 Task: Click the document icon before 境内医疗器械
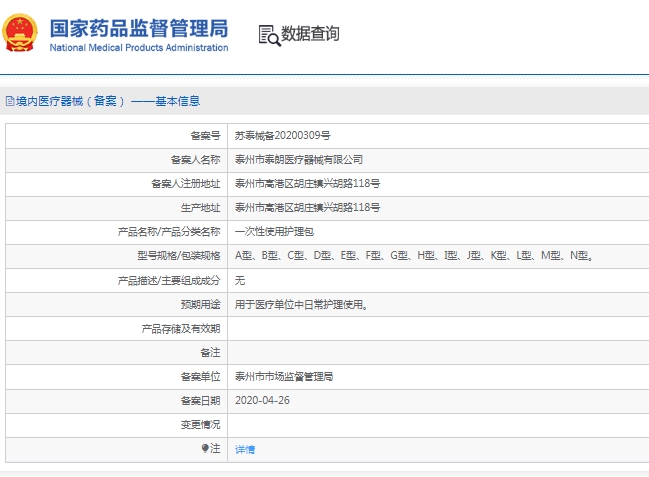point(10,101)
